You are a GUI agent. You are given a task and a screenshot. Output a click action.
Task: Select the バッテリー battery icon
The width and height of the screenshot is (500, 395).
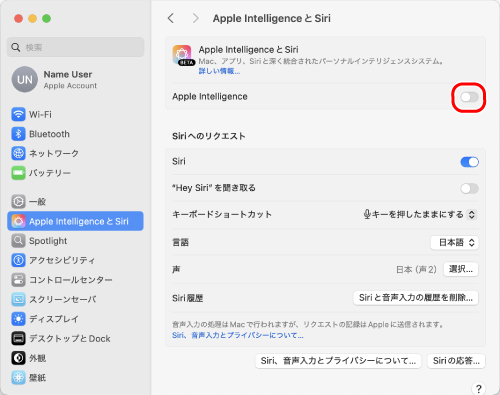click(x=18, y=173)
